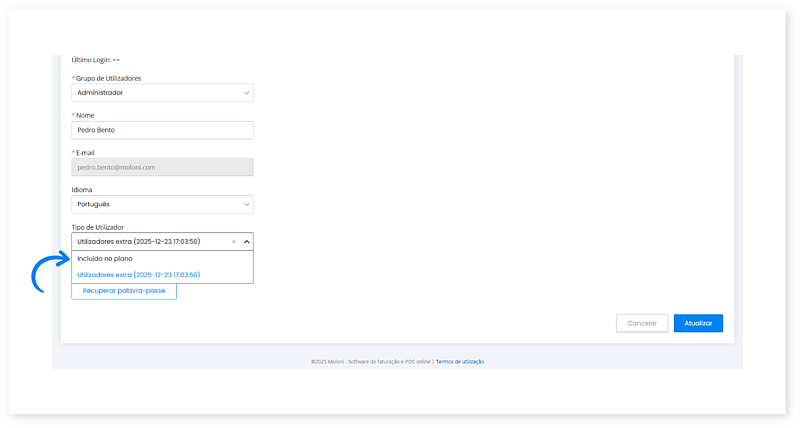The image size is (800, 428).
Task: Click the Moloni copyright footer text
Action: [x=370, y=362]
